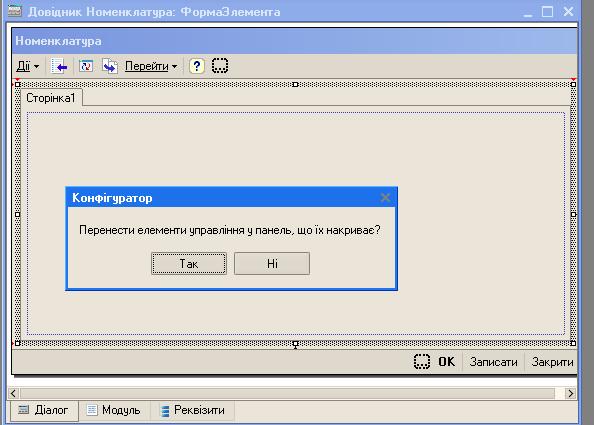Click the right arrow of horizontal scrollbar
This screenshot has width=594, height=425.
click(x=571, y=393)
